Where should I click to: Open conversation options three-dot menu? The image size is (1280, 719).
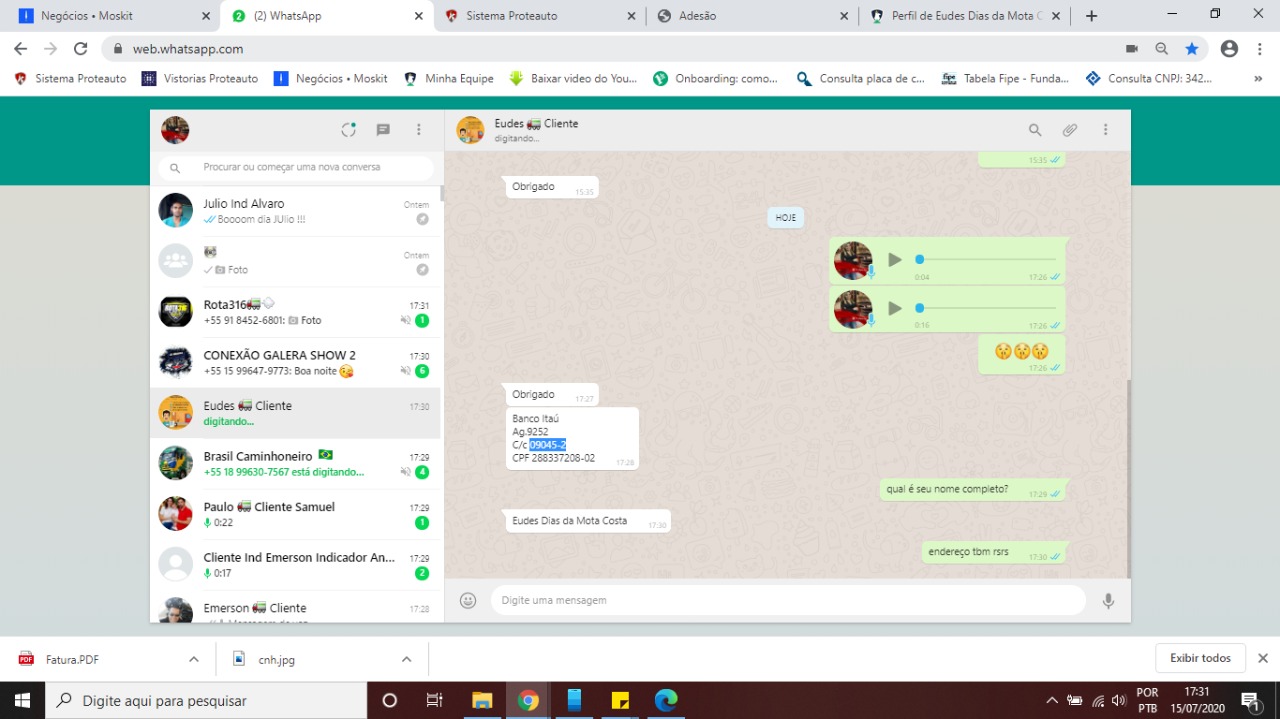pyautogui.click(x=1105, y=130)
